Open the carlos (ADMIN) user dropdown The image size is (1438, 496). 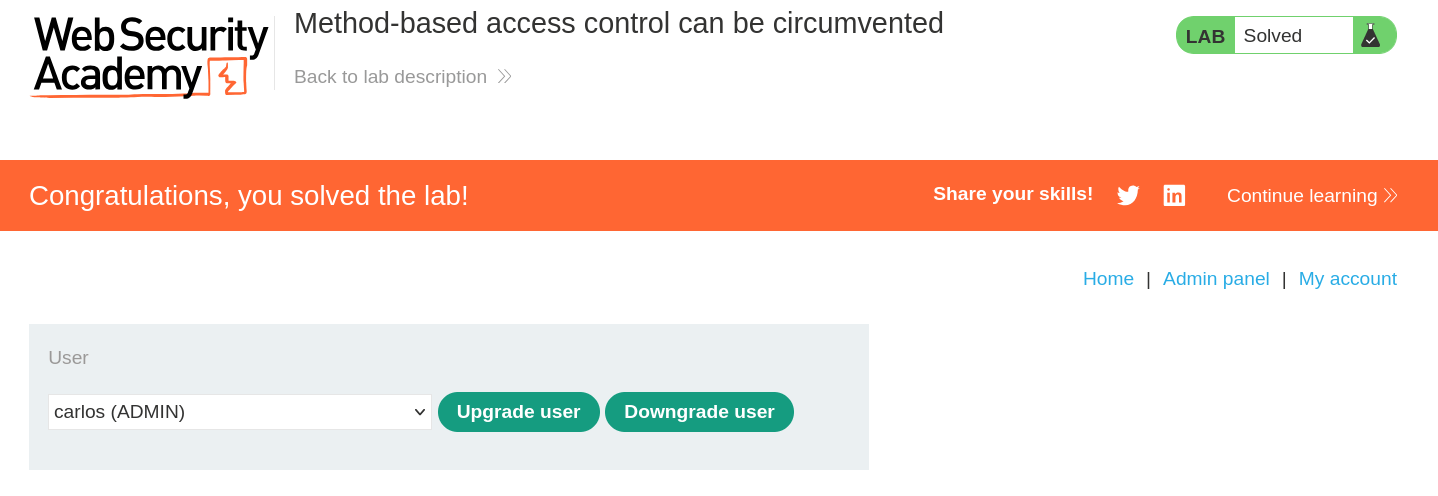coord(240,412)
